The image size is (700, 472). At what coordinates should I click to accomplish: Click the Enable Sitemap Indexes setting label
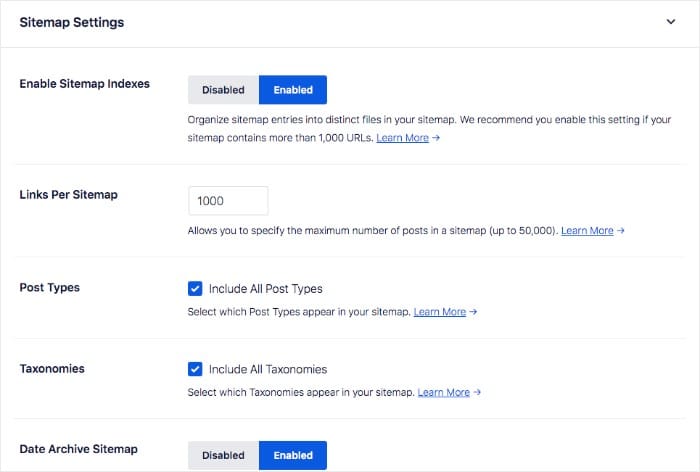coord(85,83)
